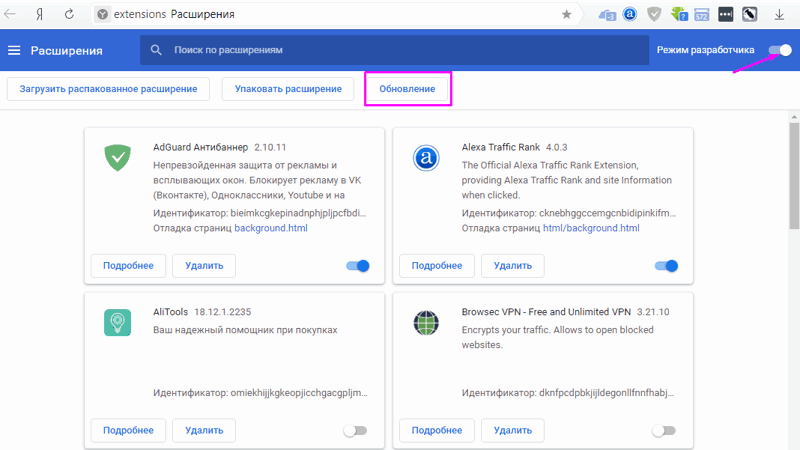Viewport: 800px width, 450px height.
Task: Open the browser downloads arrow icon
Action: coord(779,15)
